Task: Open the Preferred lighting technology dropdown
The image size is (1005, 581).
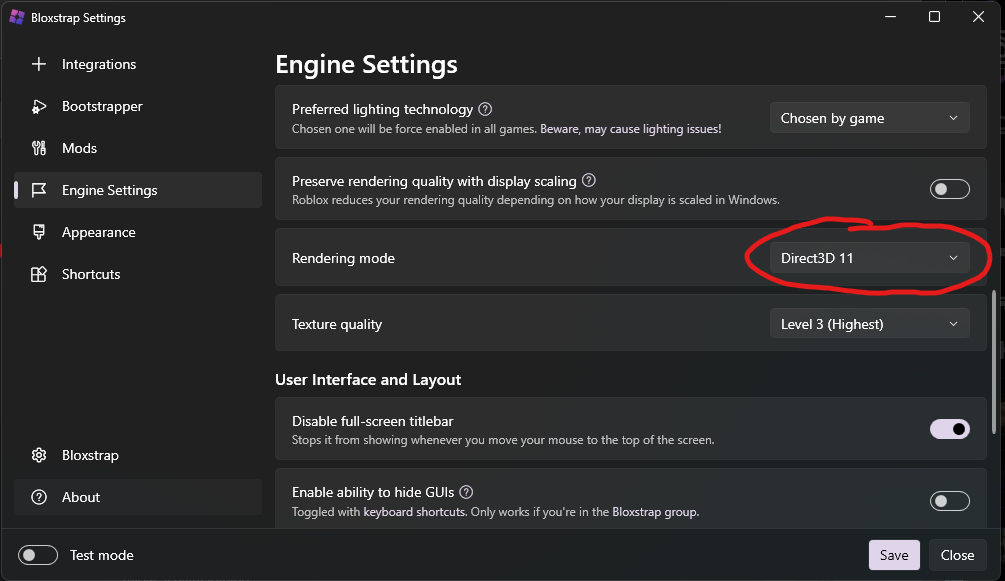Action: 869,118
